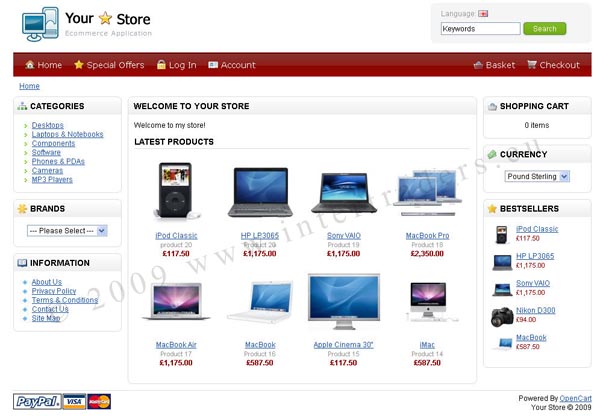
Task: Click the Apple Cinema 30" monitor image
Action: (344, 302)
